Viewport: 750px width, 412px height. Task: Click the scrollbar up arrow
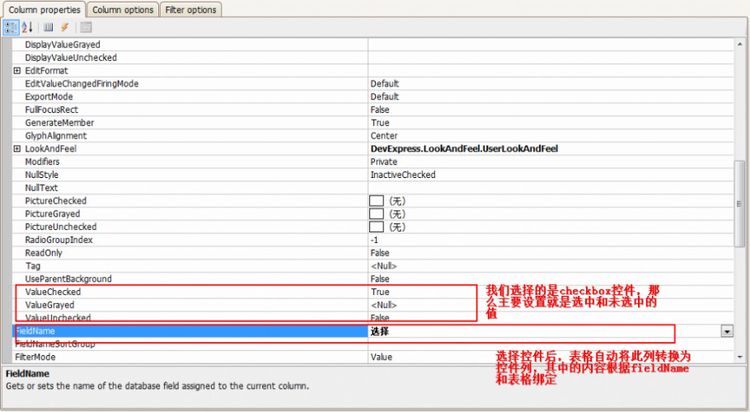click(739, 44)
